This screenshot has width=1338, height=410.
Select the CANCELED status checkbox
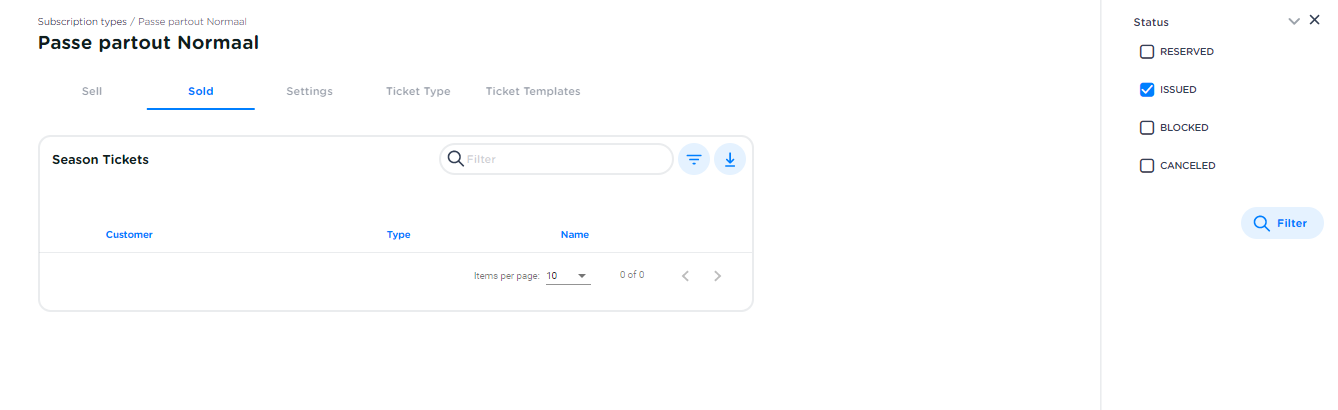pos(1147,166)
